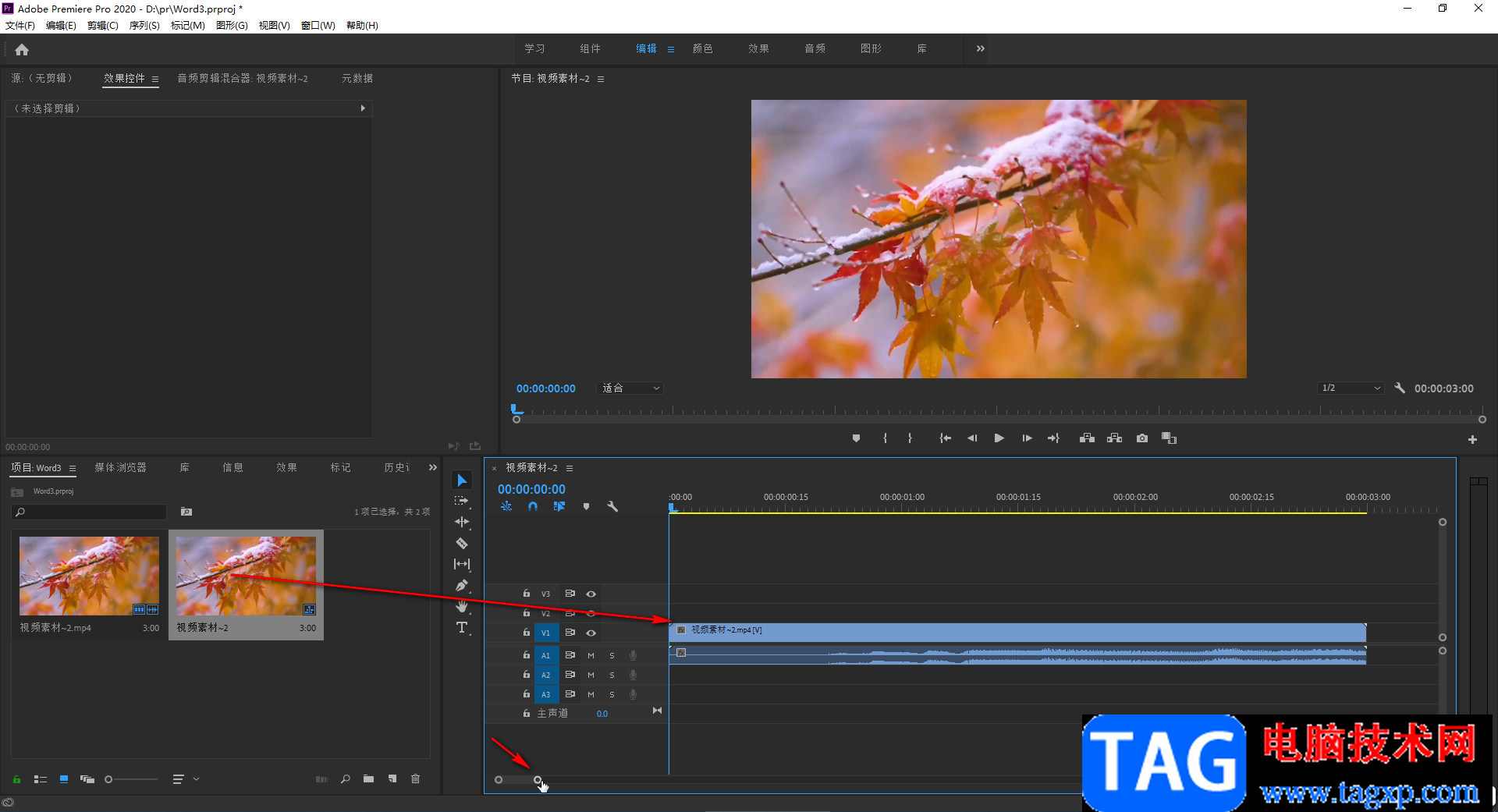The width and height of the screenshot is (1498, 812).
Task: Create new bin in Project panel
Action: click(368, 778)
